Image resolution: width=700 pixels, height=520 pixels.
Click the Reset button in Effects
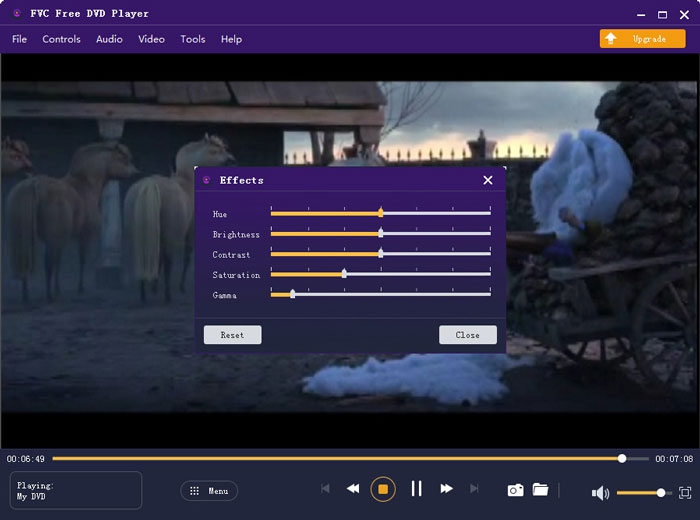tap(233, 335)
